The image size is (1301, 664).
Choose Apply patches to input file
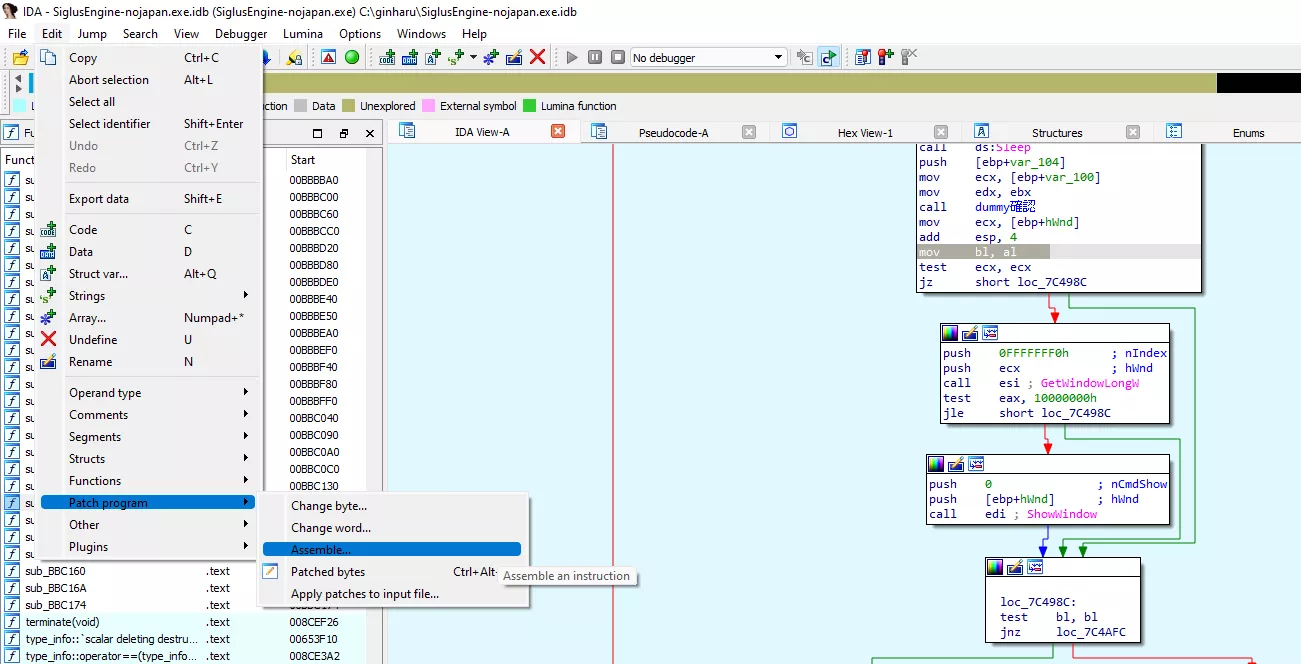(364, 594)
